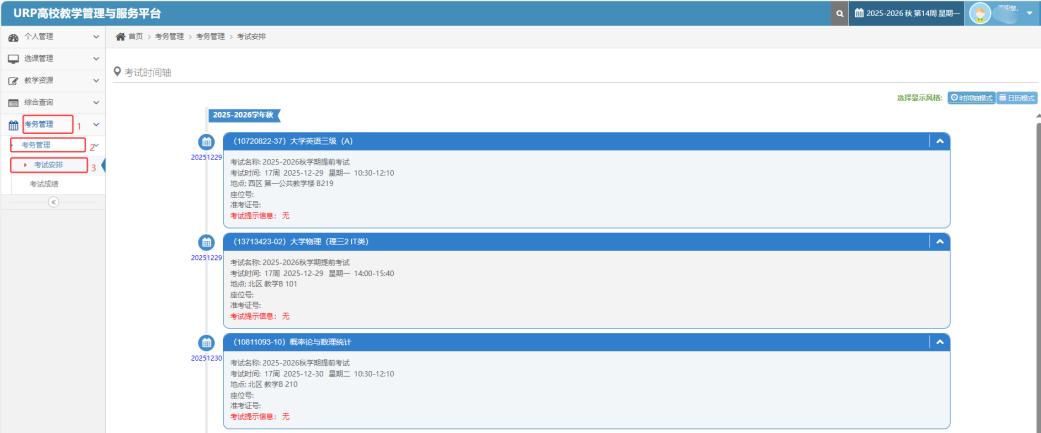The image size is (1041, 433).
Task: Click the 20251230 timeline marker
Action: (206, 343)
